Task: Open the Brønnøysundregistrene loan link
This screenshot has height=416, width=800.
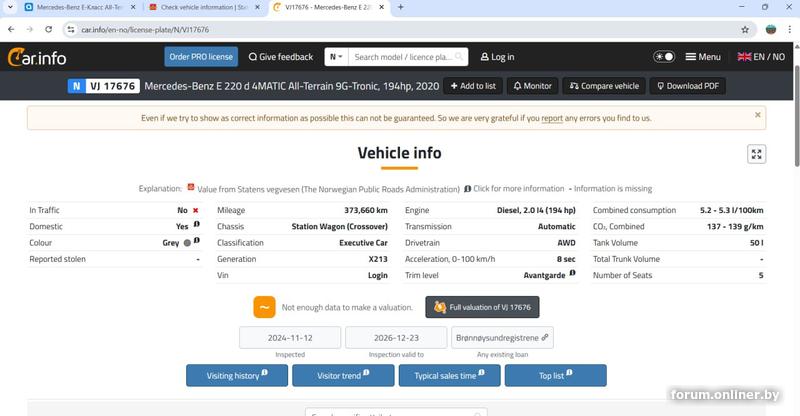Action: pos(502,337)
